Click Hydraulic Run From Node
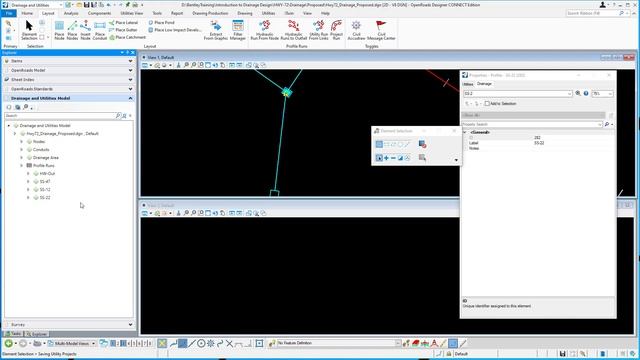Viewport: 640px width, 360px height. pos(264,30)
